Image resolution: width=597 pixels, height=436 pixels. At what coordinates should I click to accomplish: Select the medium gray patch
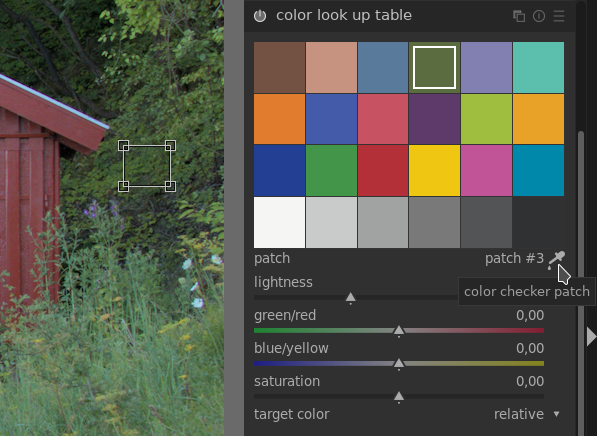coord(434,222)
